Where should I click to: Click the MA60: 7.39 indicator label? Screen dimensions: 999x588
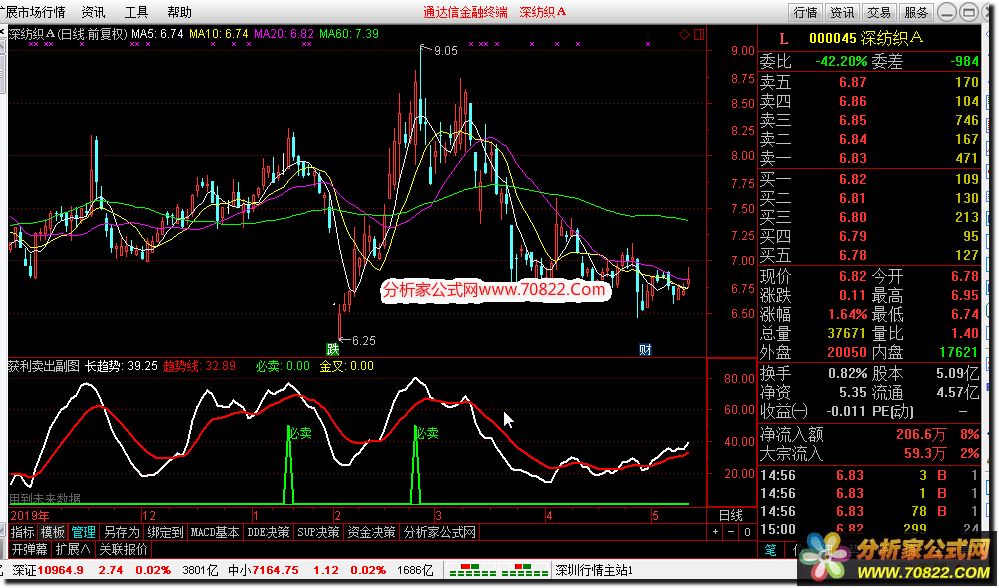[x=349, y=34]
